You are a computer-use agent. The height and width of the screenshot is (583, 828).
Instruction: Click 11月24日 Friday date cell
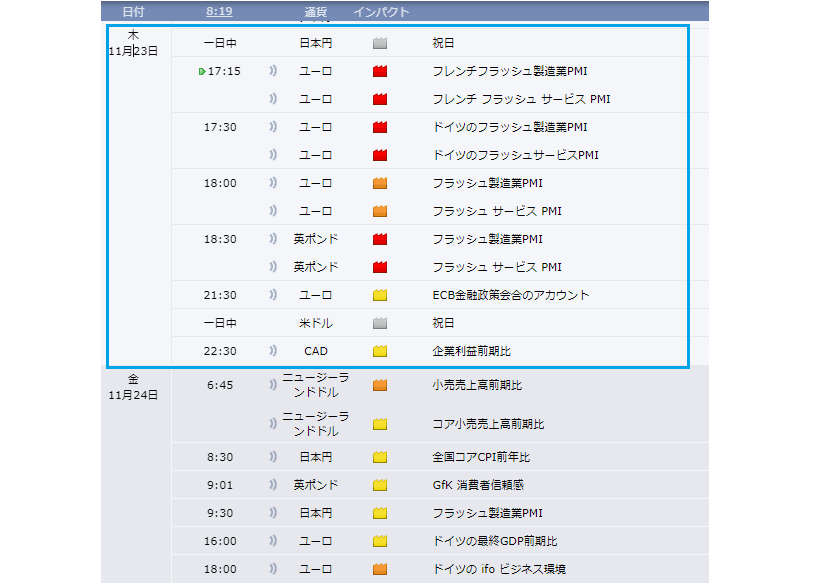point(133,387)
